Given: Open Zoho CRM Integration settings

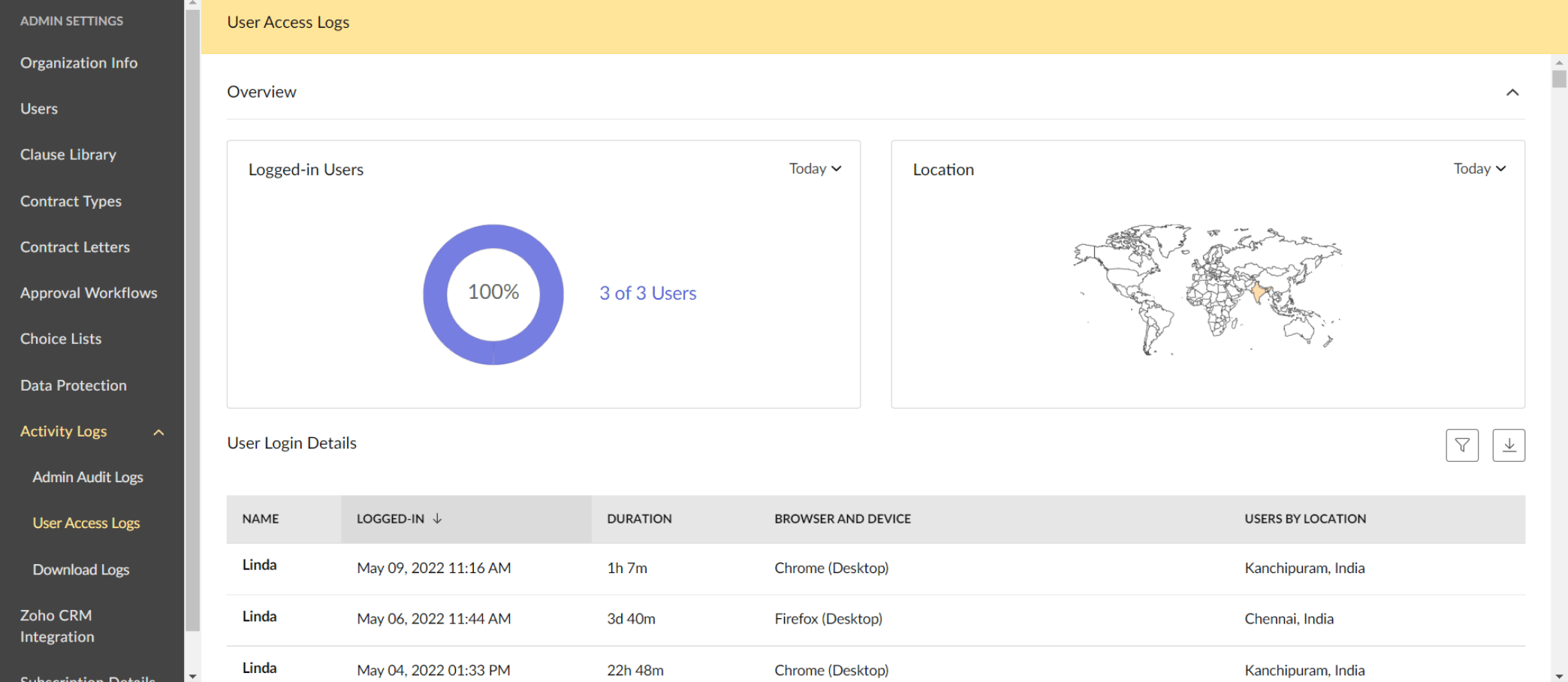Looking at the screenshot, I should [57, 626].
